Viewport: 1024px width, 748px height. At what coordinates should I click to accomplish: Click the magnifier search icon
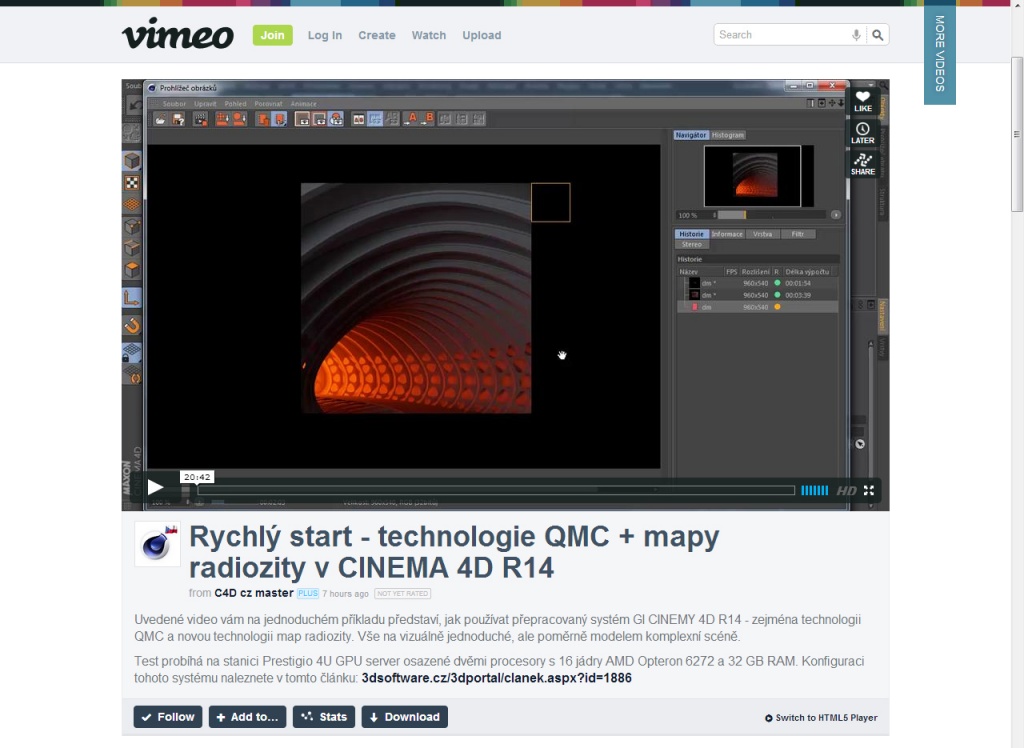878,35
